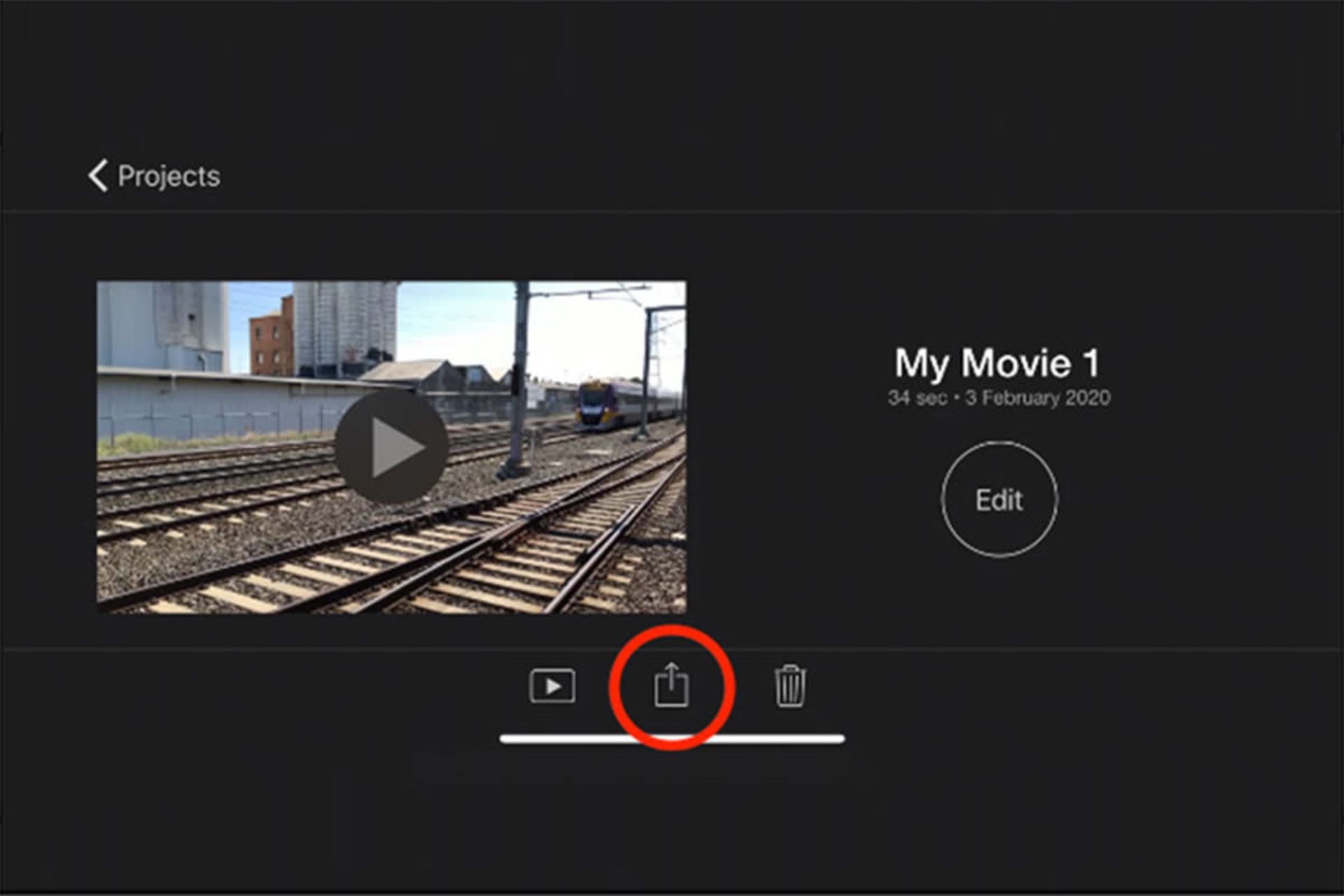Tap the Edit circle button
Image resolution: width=1344 pixels, height=896 pixels.
(999, 499)
